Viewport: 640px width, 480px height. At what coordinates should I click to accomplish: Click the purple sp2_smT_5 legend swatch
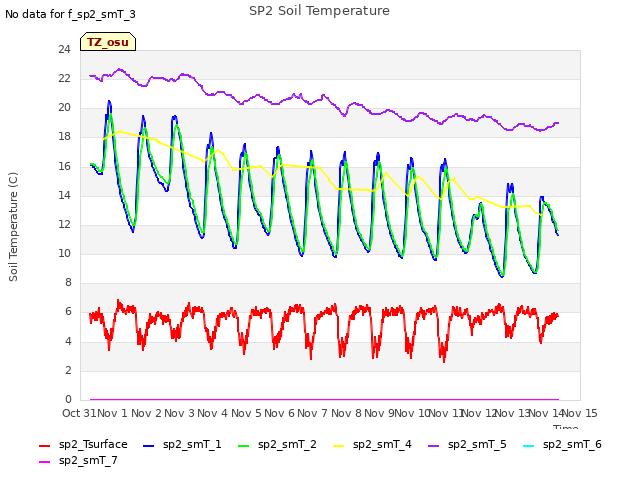433,446
